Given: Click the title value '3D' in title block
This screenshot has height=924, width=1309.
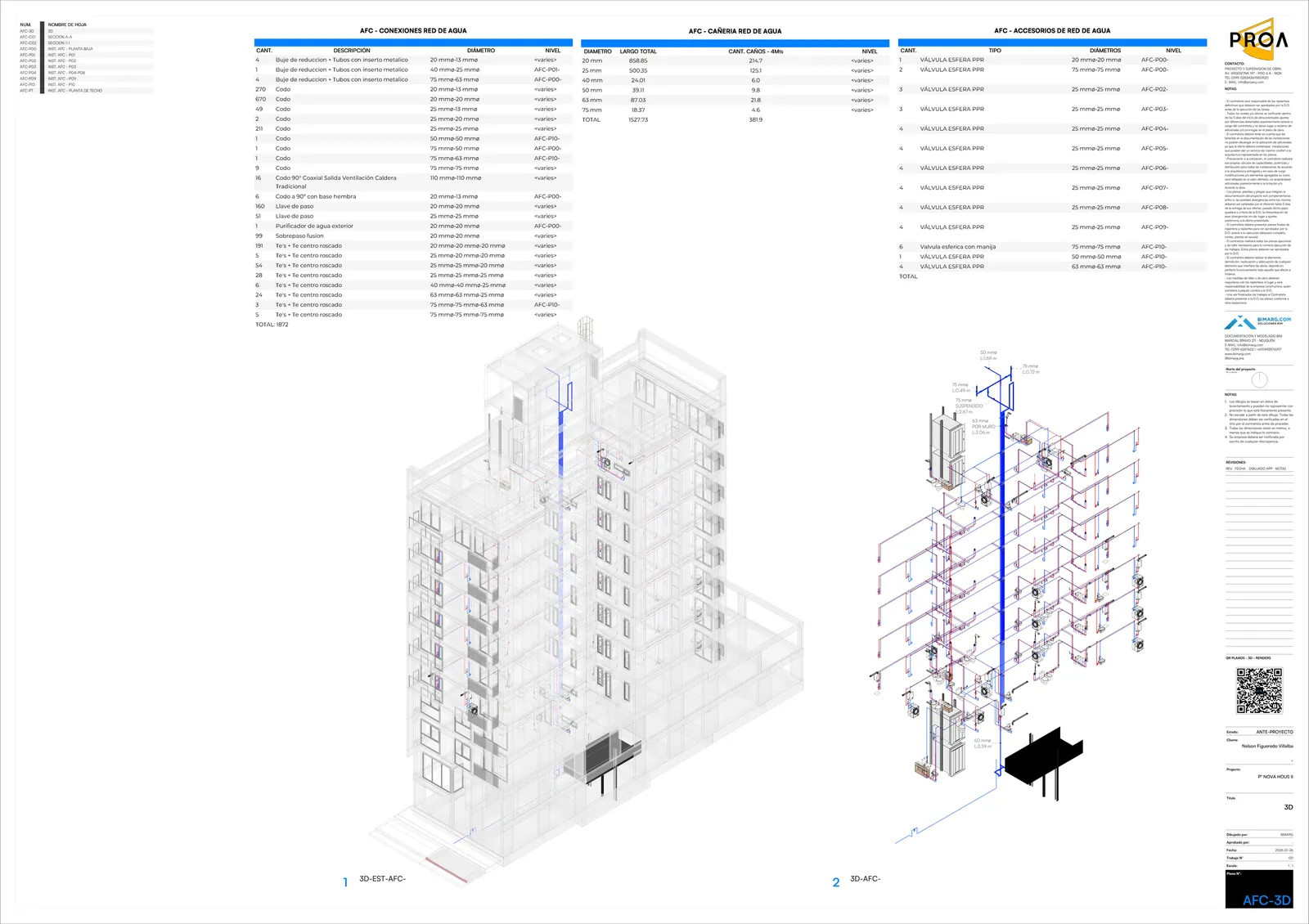Looking at the screenshot, I should [1289, 807].
